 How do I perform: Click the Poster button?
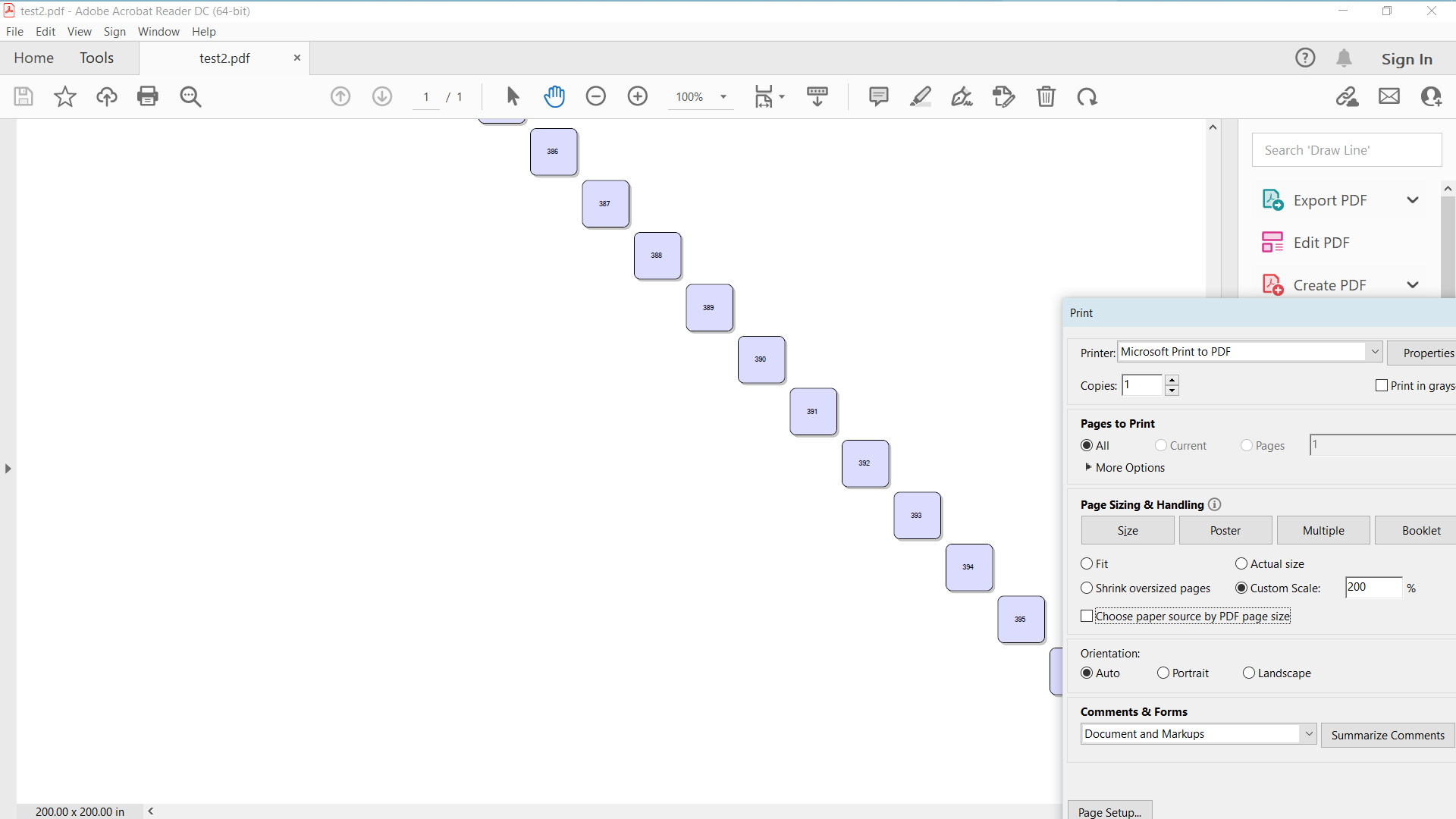(1225, 531)
